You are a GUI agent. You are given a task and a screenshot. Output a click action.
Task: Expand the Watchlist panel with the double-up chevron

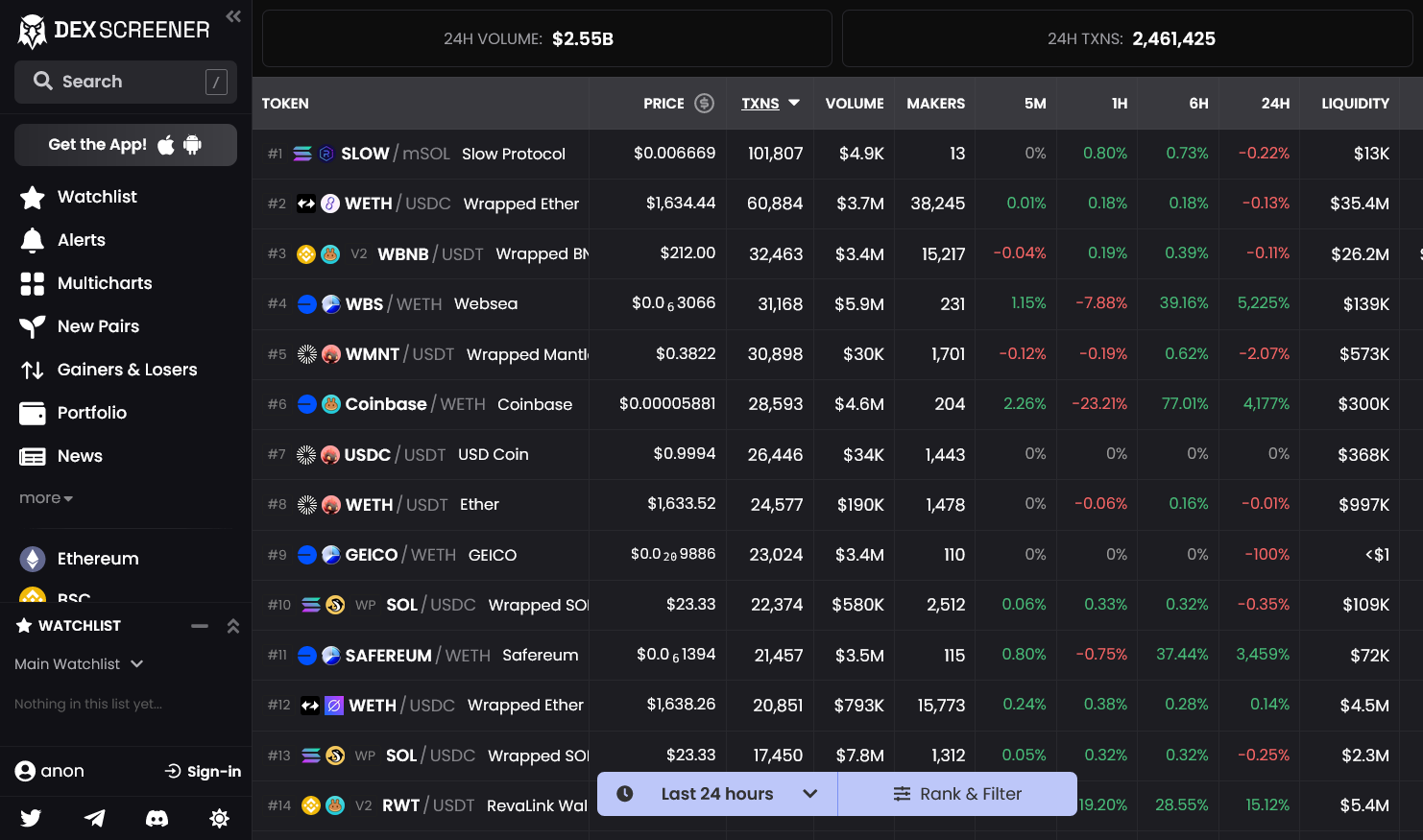(x=232, y=626)
